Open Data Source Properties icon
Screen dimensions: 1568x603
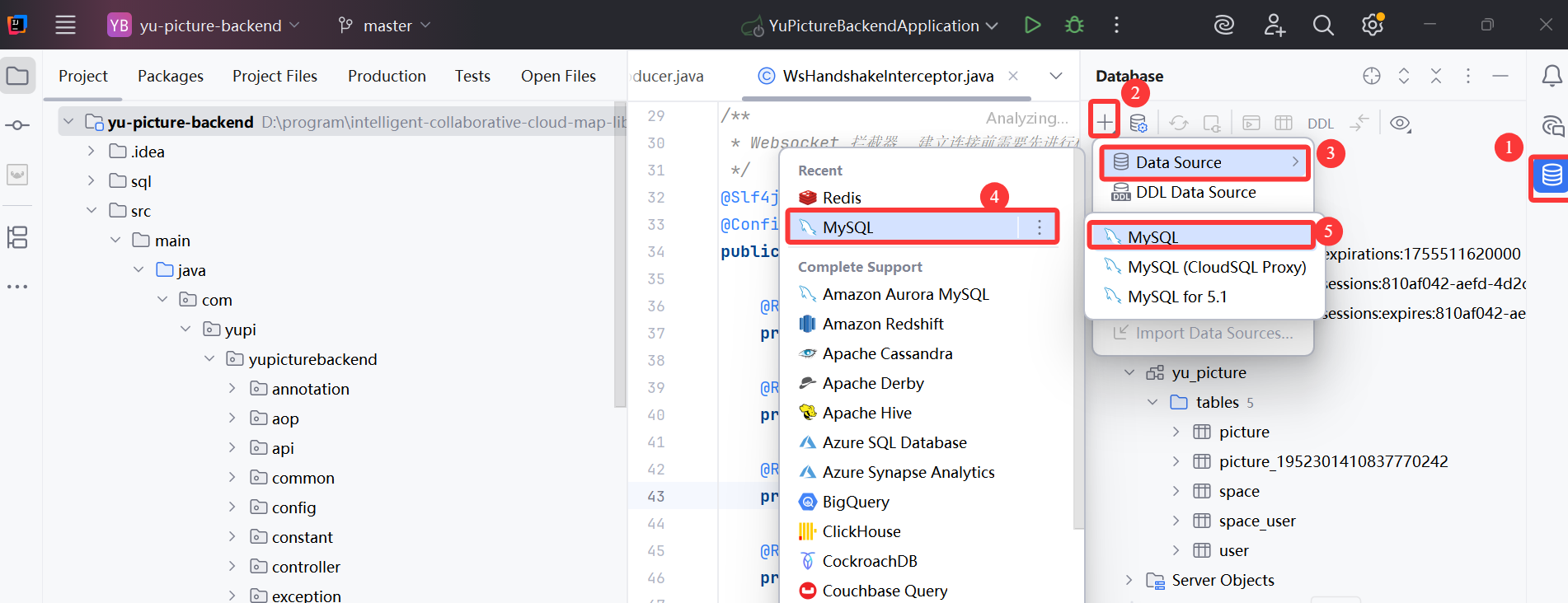pos(1138,124)
